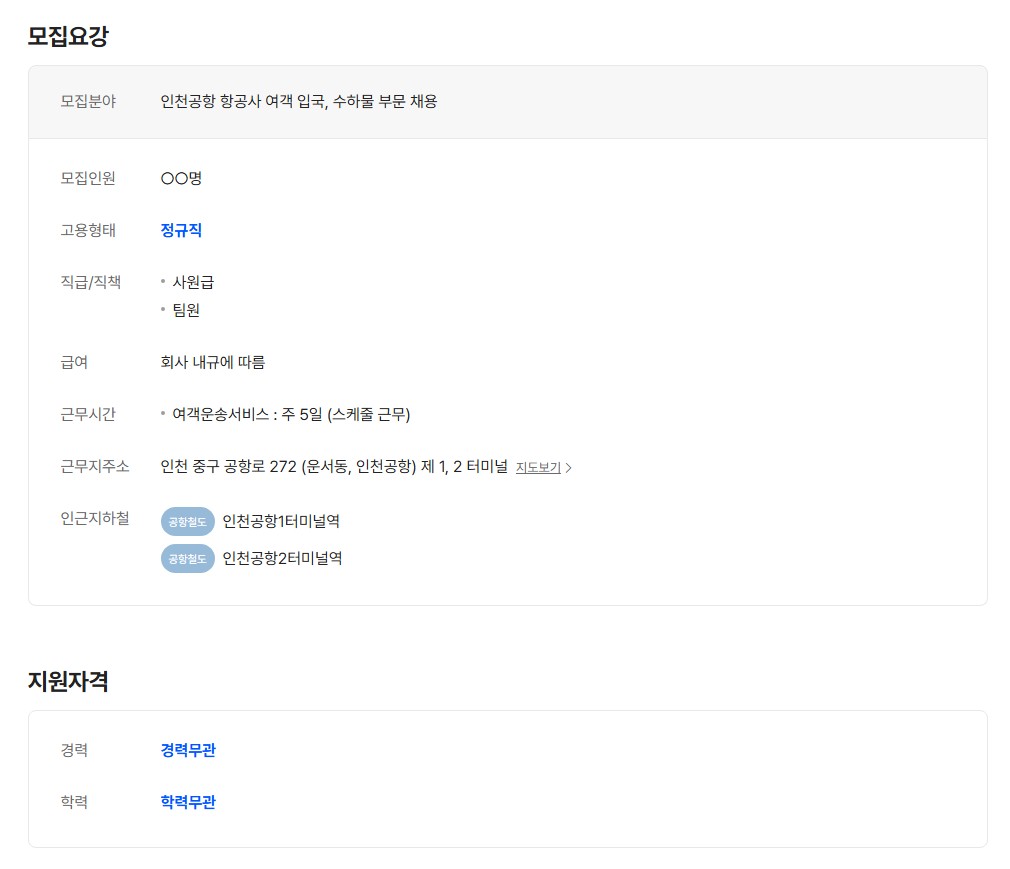
Task: Click the 근무지주소 row label
Action: pyautogui.click(x=95, y=466)
